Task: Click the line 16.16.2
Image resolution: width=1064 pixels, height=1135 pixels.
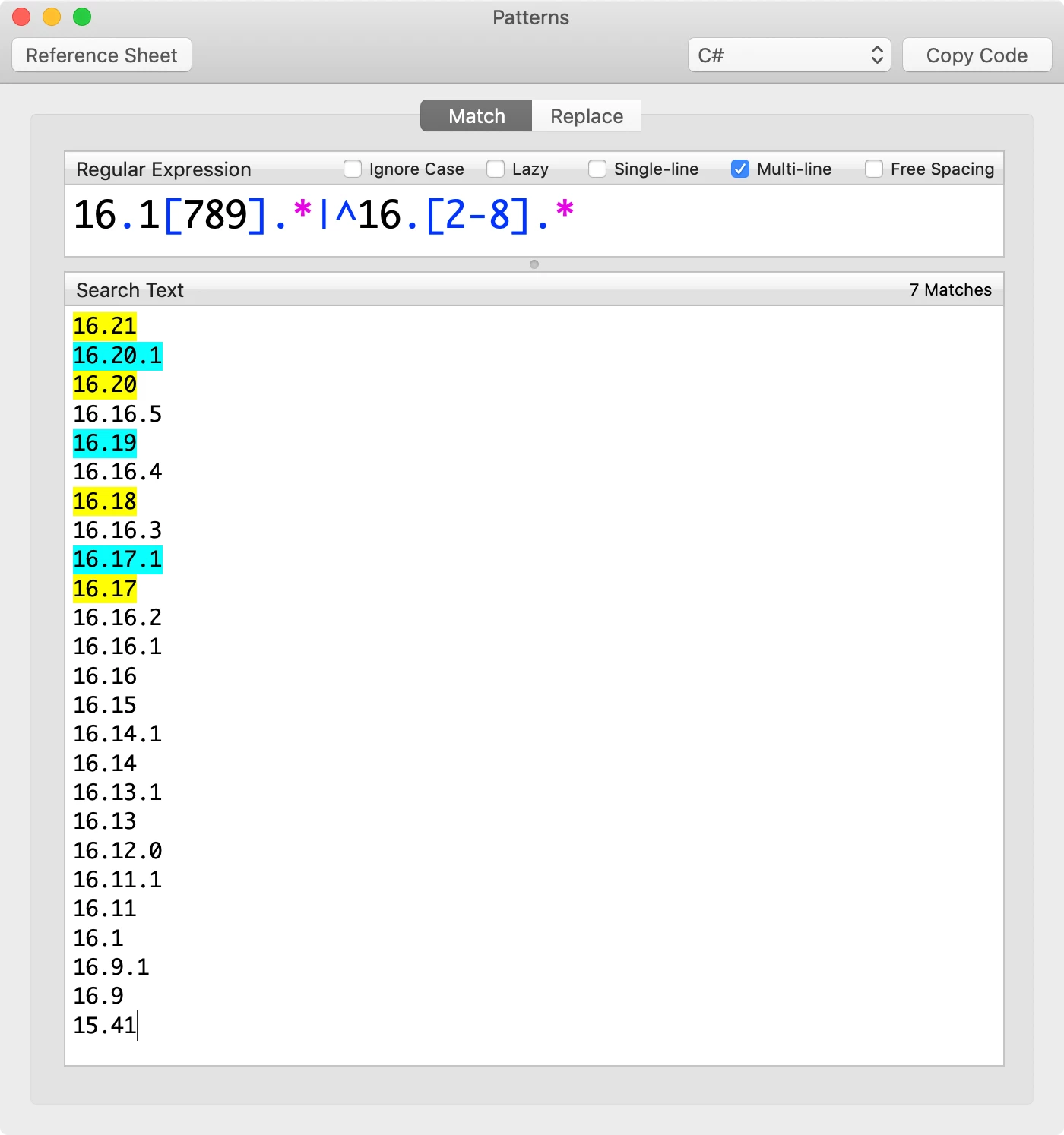Action: point(118,618)
